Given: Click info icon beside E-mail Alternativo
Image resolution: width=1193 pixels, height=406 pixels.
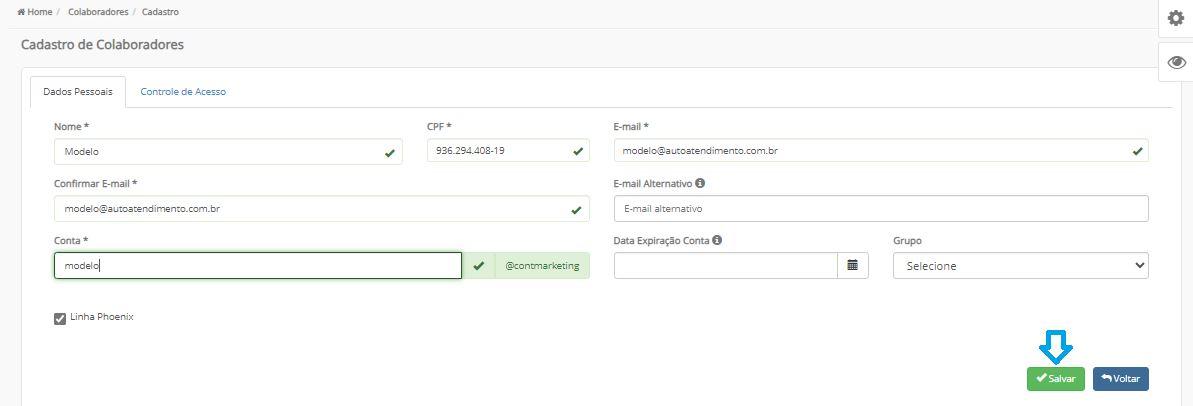Looking at the screenshot, I should [700, 183].
